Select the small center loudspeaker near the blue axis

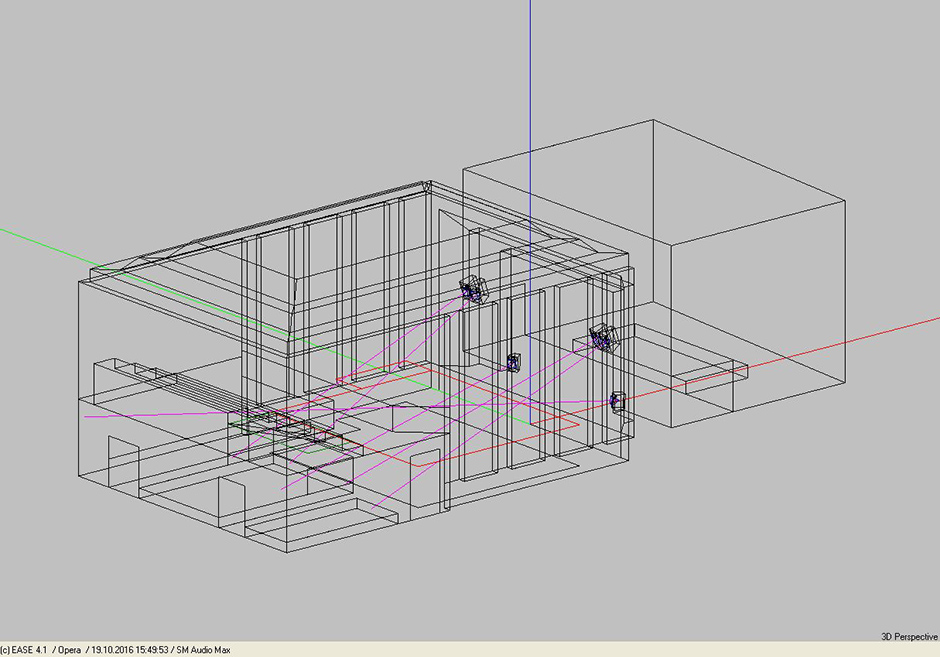click(514, 362)
